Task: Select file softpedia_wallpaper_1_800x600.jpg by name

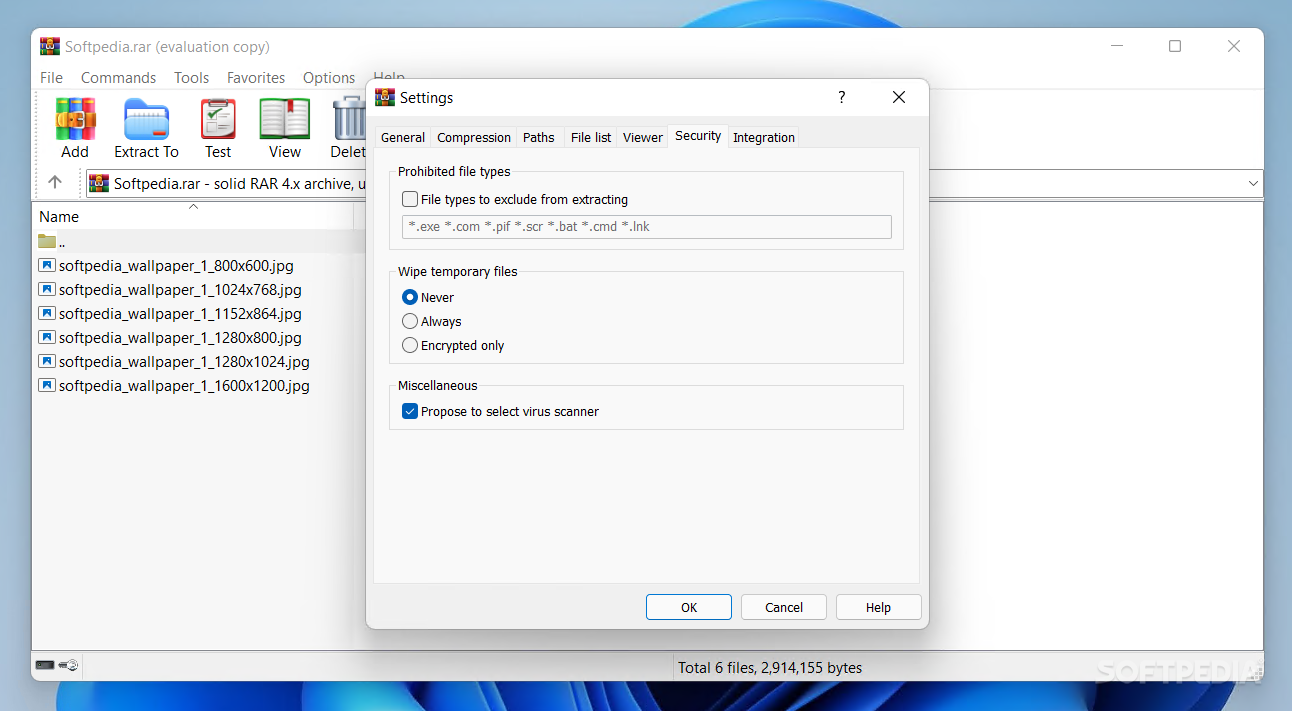Action: click(x=176, y=265)
